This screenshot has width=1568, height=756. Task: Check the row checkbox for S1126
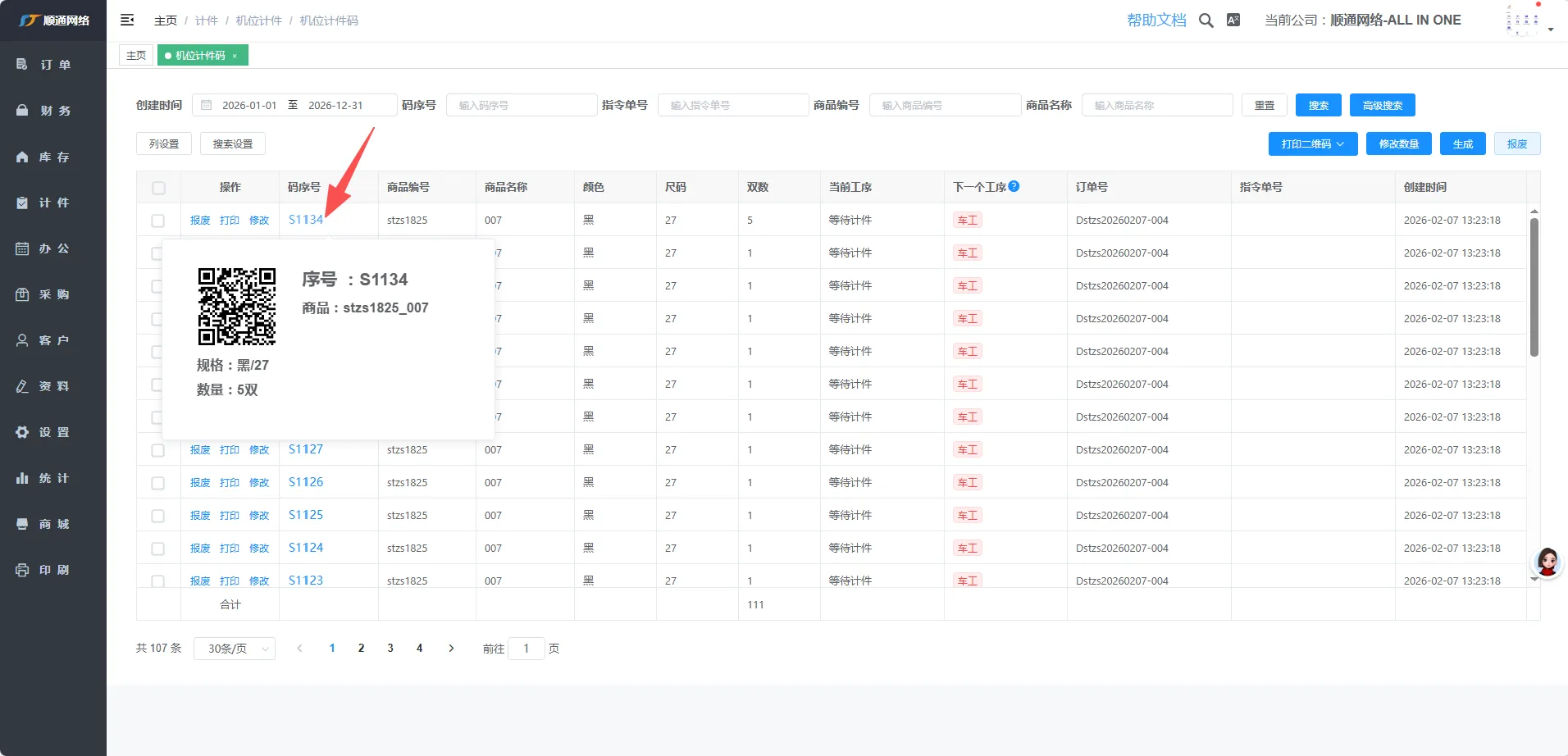pos(158,483)
